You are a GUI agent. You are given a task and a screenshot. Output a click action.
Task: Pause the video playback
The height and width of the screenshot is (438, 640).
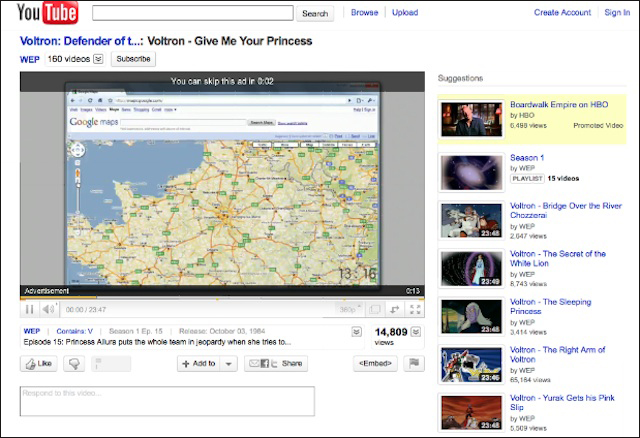(x=29, y=309)
